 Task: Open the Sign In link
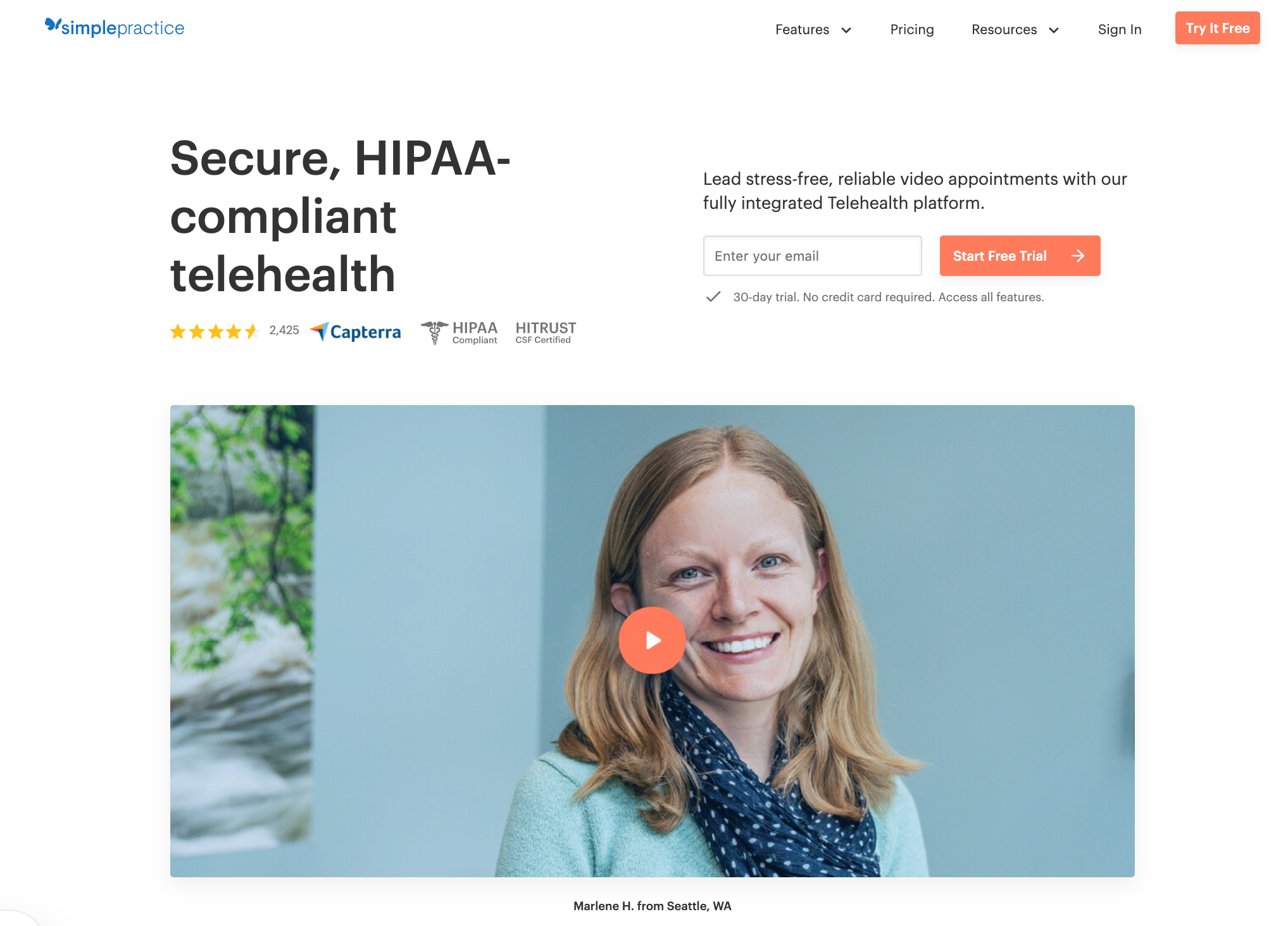click(x=1120, y=29)
